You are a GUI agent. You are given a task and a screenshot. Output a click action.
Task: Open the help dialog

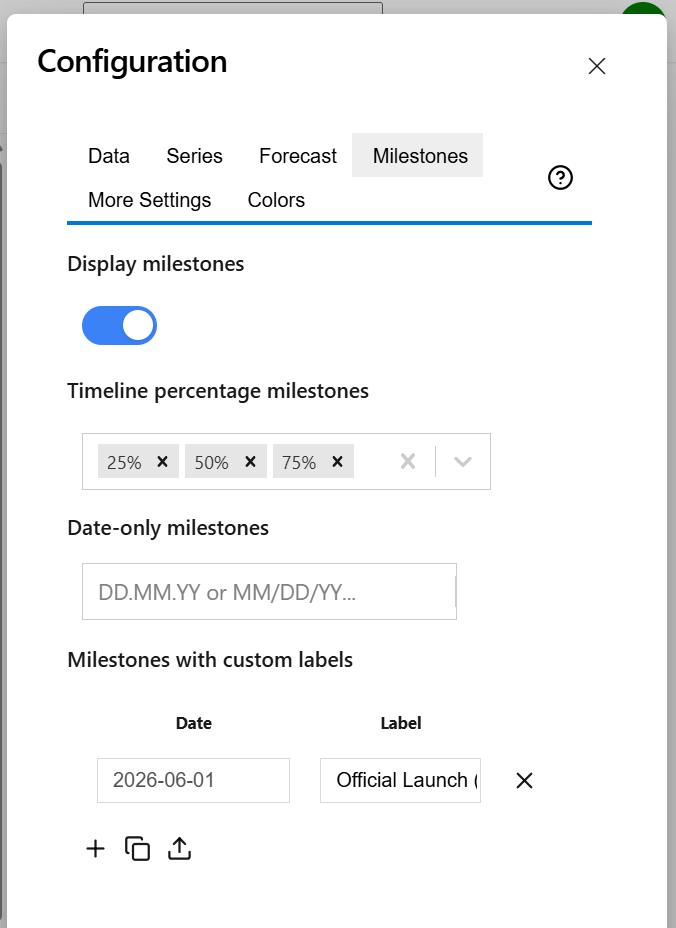[x=560, y=177]
